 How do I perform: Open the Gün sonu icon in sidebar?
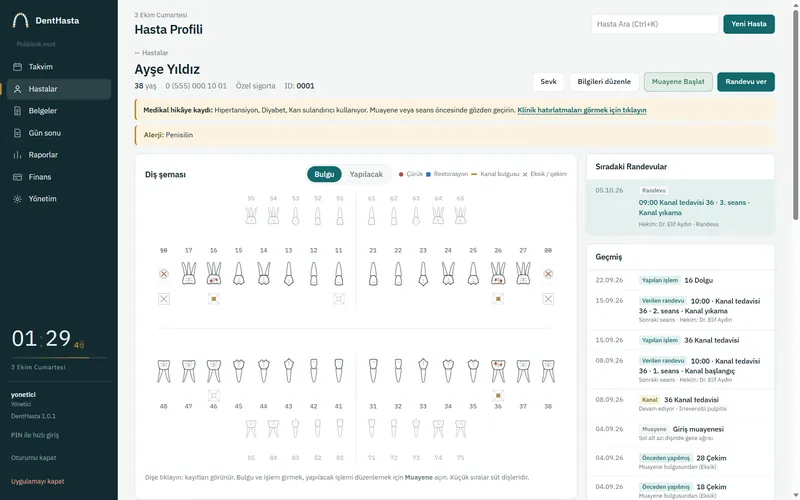(x=17, y=133)
